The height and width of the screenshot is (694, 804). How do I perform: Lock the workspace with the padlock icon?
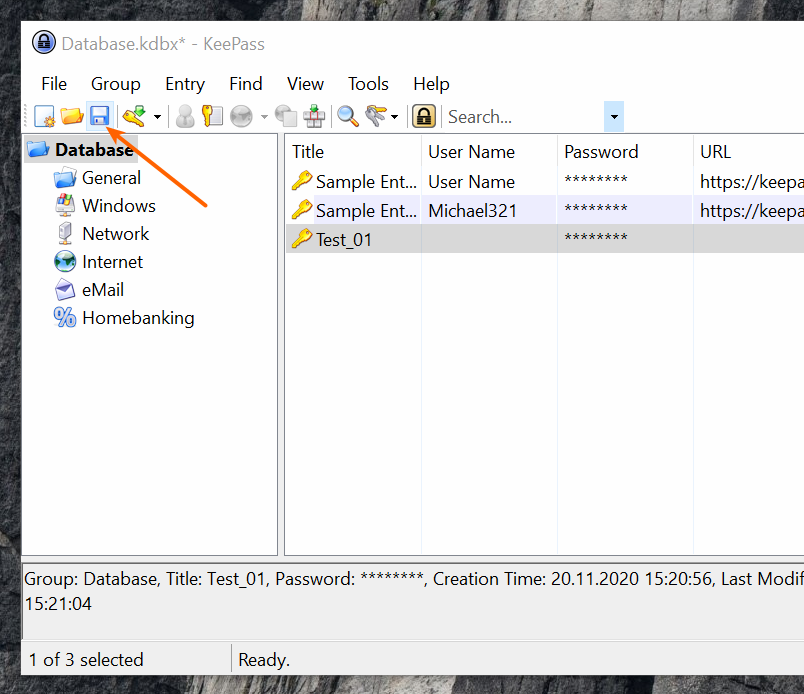tap(424, 117)
